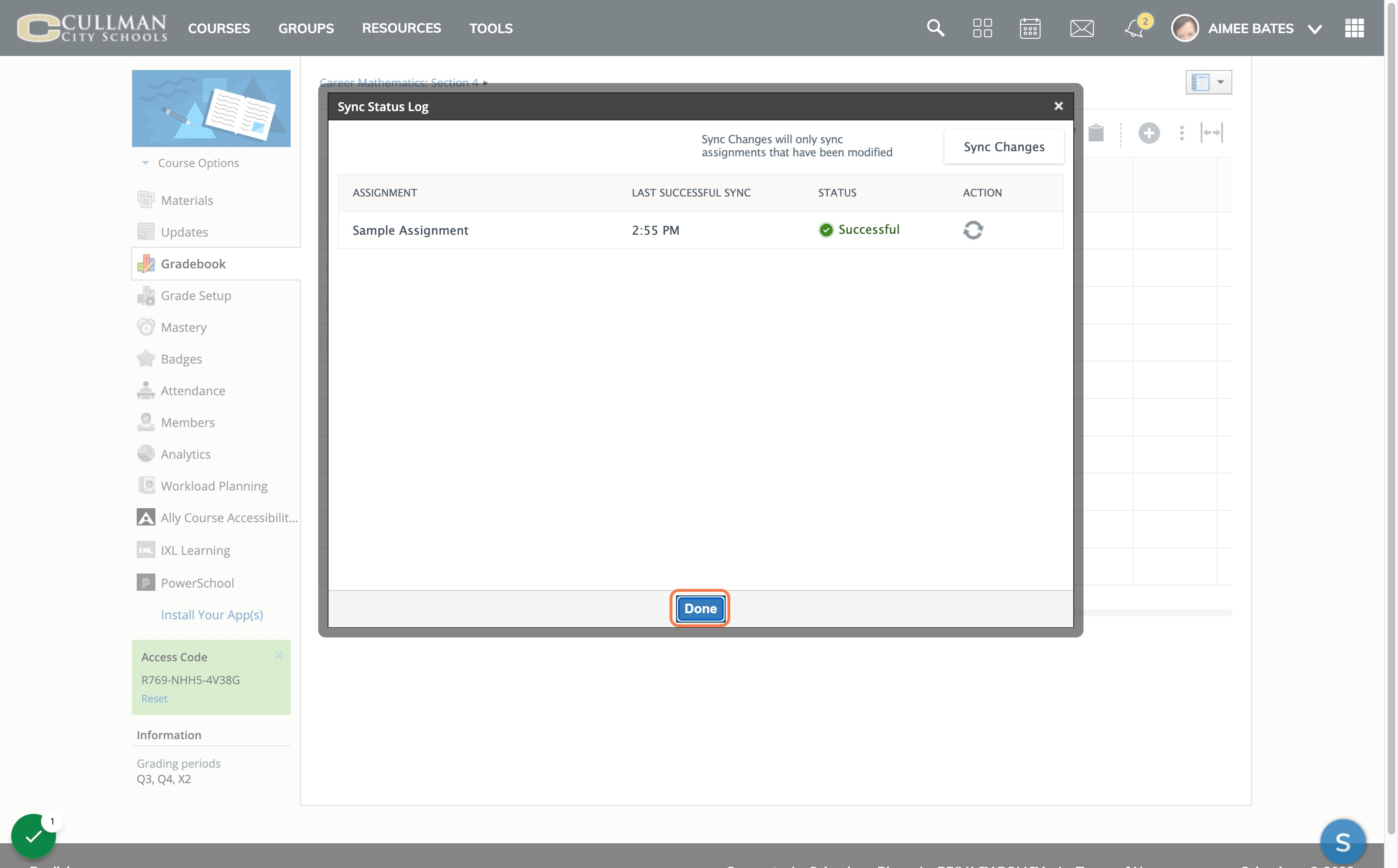Click the Reset access code link
This screenshot has height=868, width=1398.
point(154,699)
